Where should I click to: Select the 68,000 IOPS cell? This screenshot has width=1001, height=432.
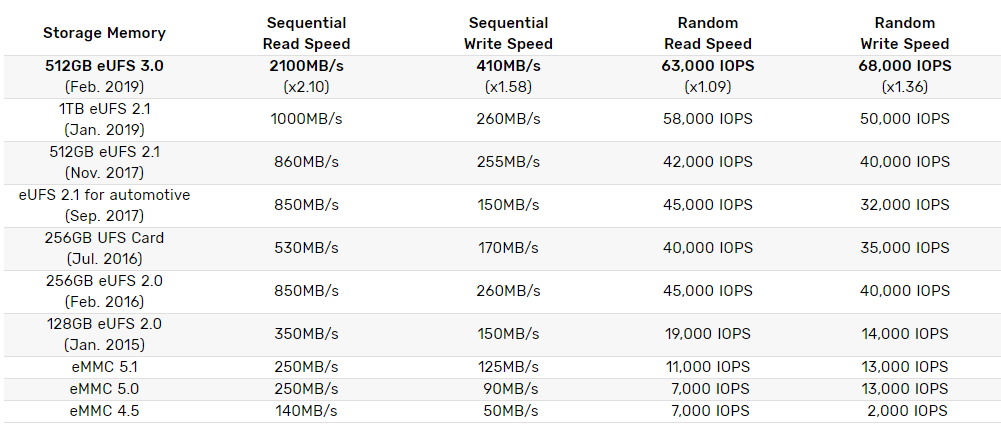pos(906,66)
